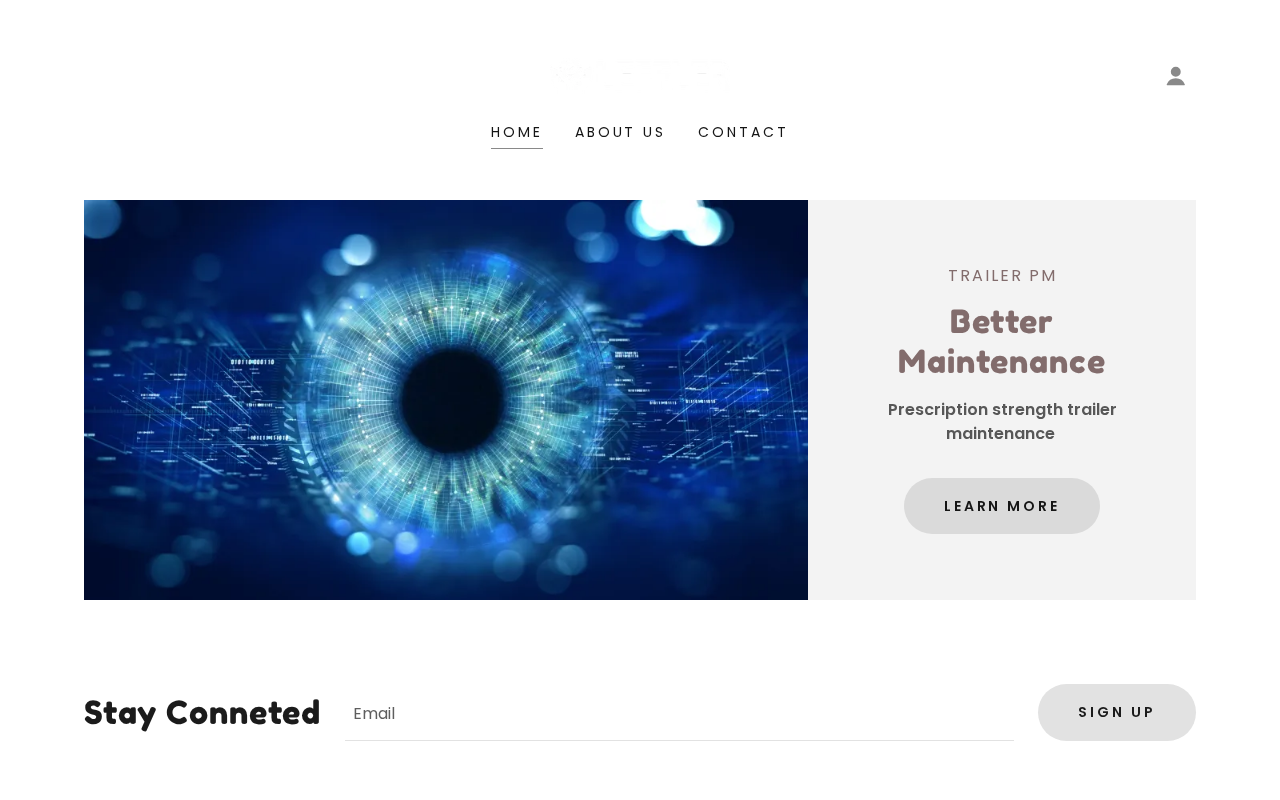Select the TRAILER PM tagline text
The image size is (1280, 800).
click(1002, 276)
